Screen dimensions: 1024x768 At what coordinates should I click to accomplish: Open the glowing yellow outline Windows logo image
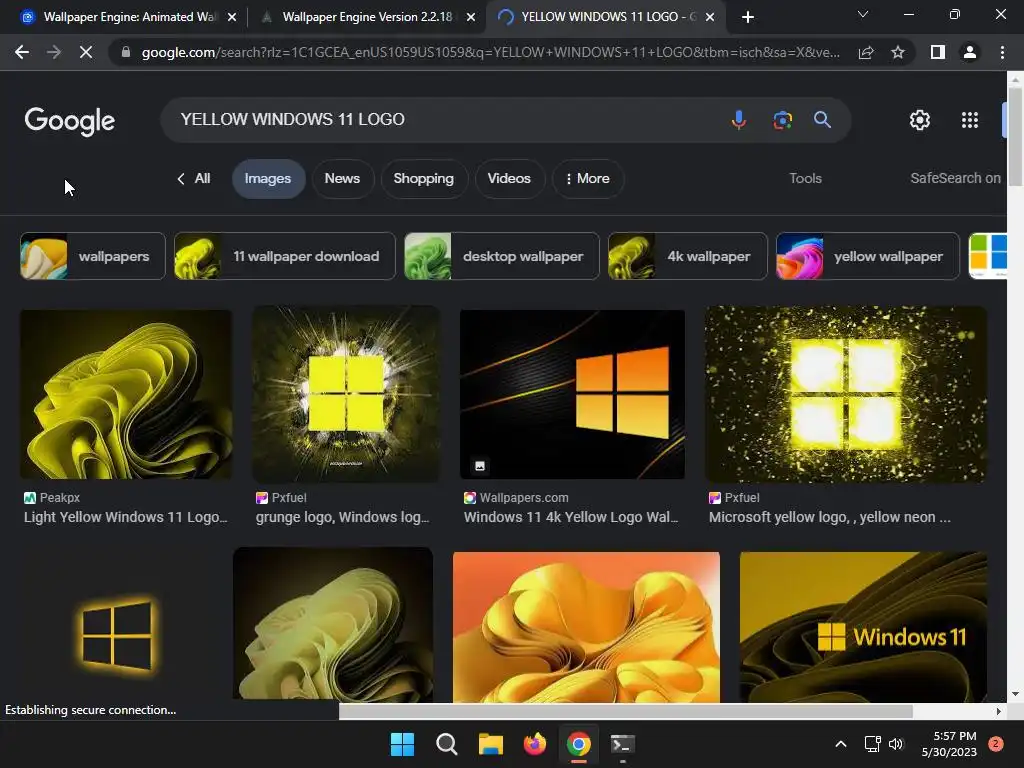tap(118, 633)
